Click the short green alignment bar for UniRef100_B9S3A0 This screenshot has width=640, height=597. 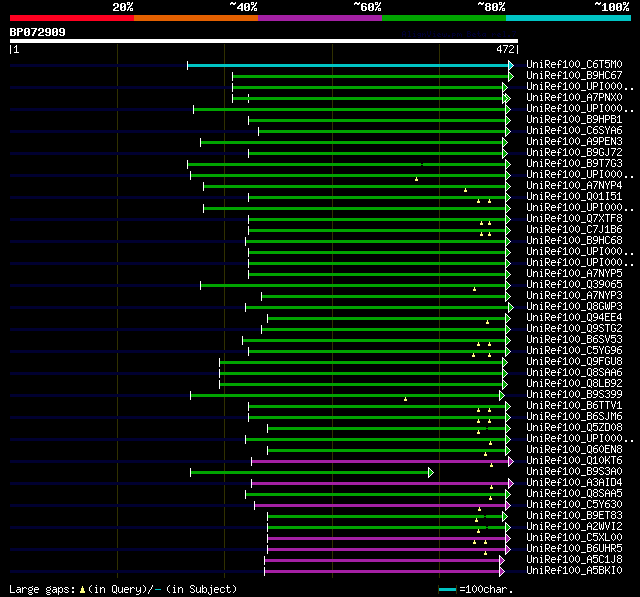coord(309,473)
